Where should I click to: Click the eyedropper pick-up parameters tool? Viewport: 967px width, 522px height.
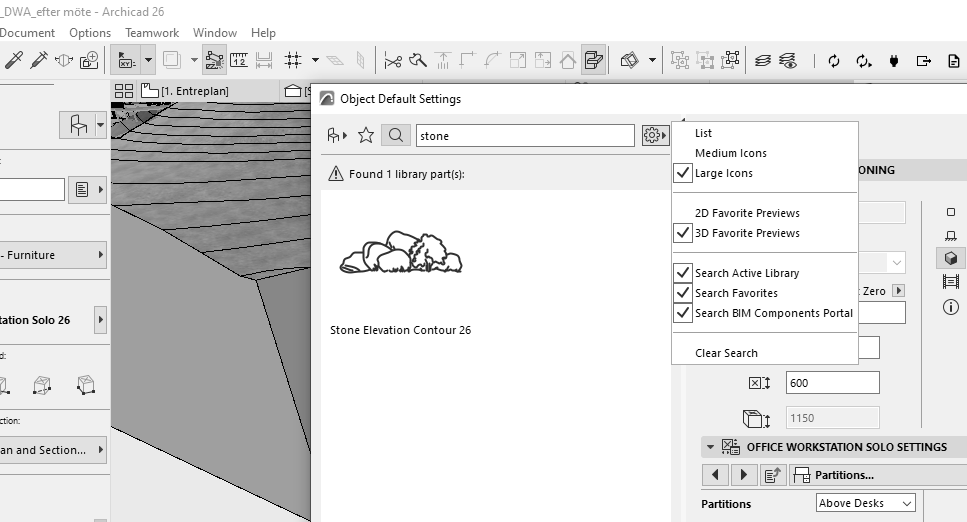(x=13, y=61)
